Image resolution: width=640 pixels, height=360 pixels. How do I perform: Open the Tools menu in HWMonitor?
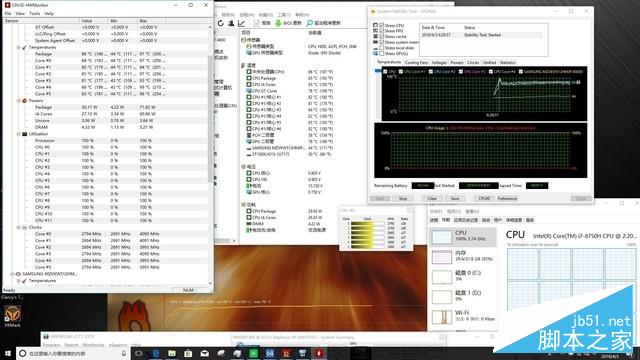coord(35,13)
